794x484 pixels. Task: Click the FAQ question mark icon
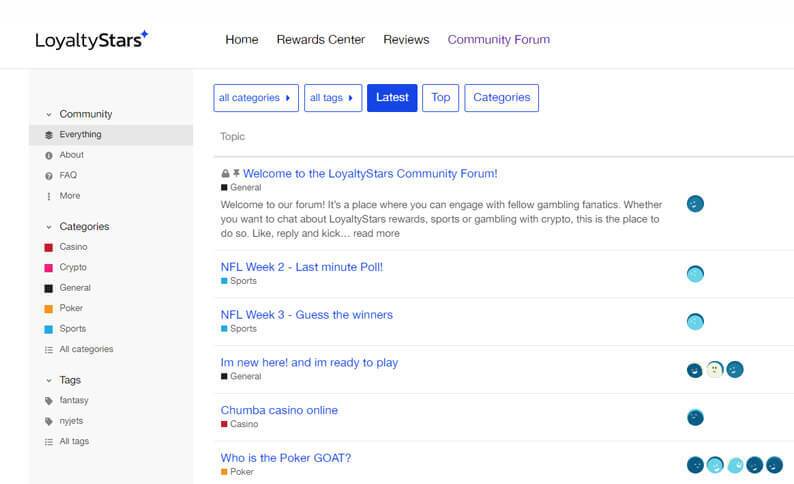(x=49, y=176)
